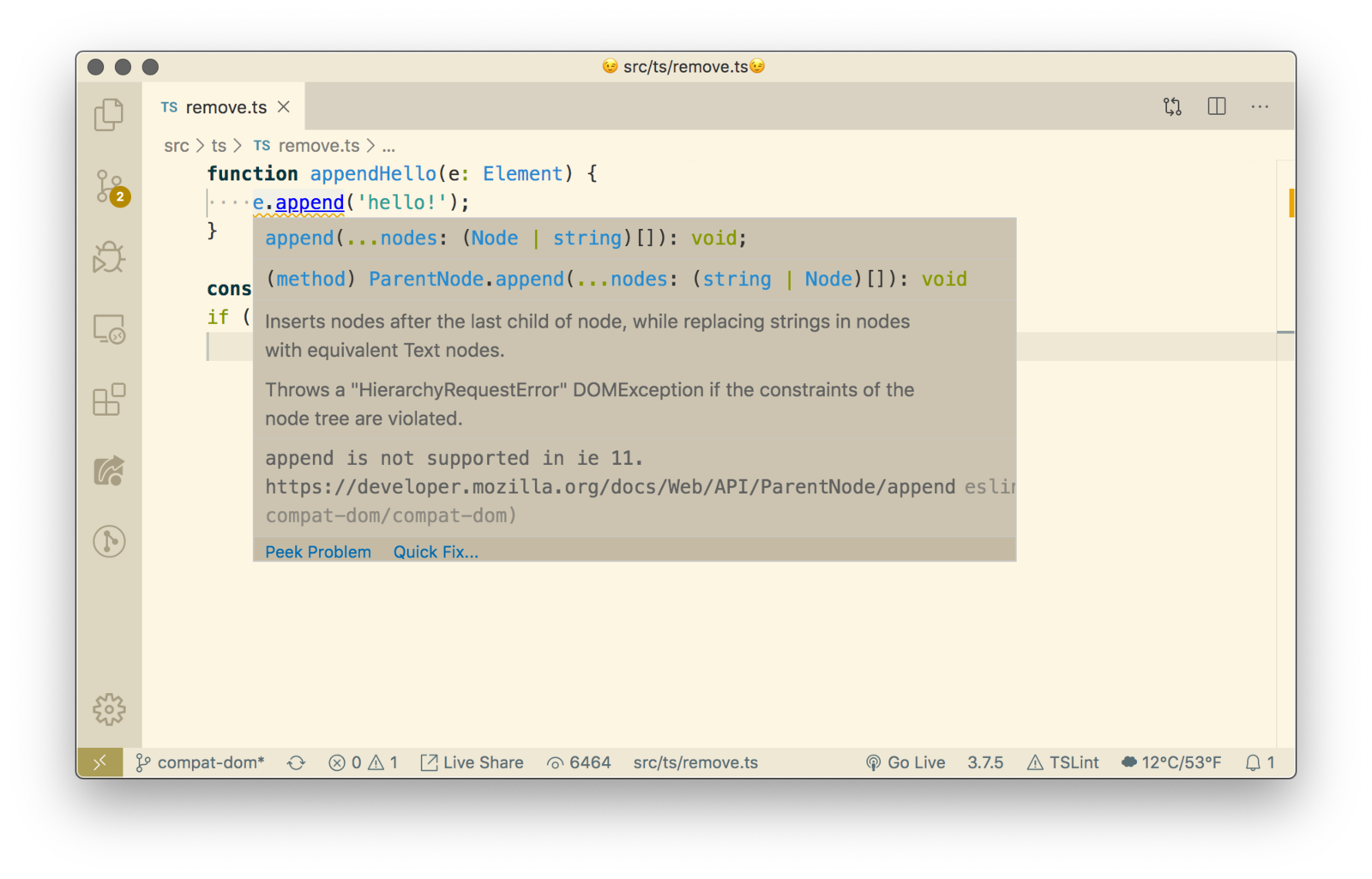
Task: Open the Run and Debug view
Action: (x=109, y=256)
